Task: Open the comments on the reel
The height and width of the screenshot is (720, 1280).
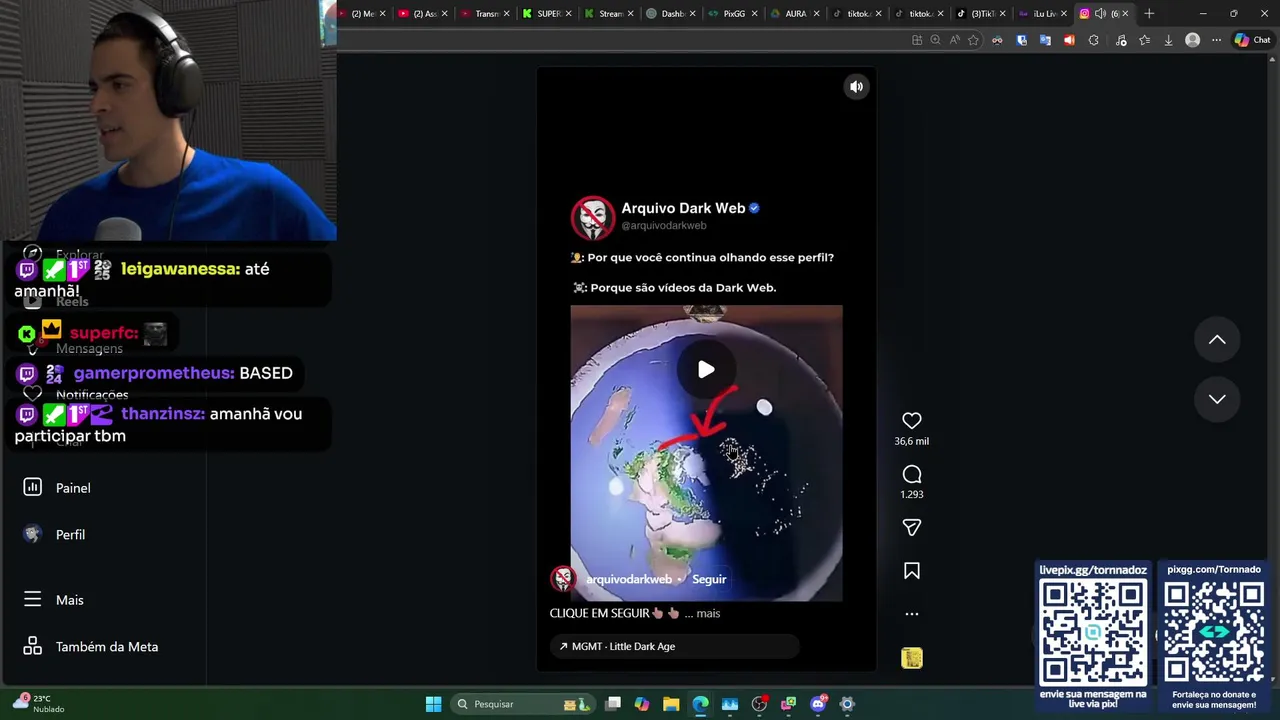Action: (912, 475)
